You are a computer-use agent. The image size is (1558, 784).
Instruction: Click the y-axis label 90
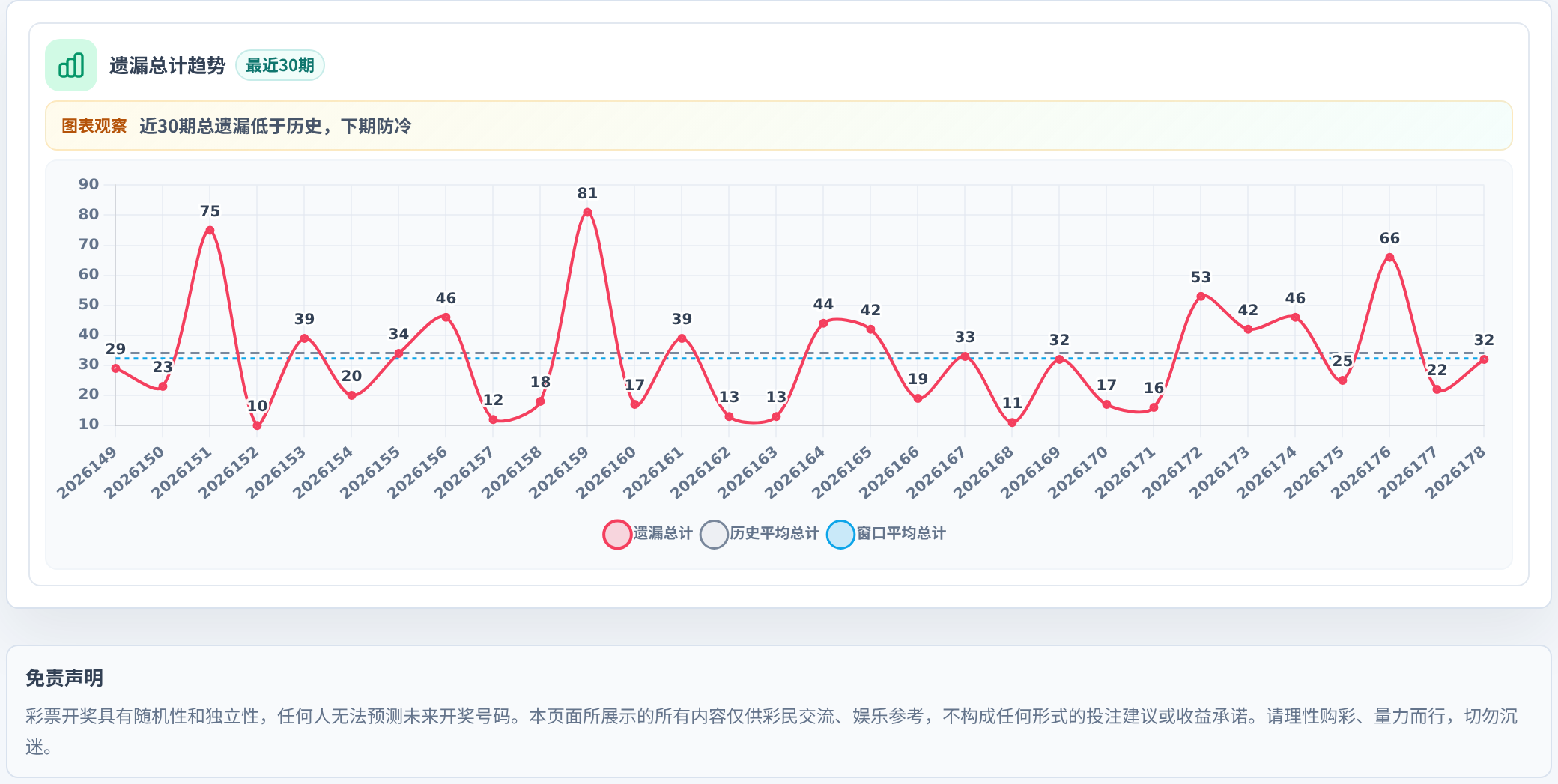[88, 185]
